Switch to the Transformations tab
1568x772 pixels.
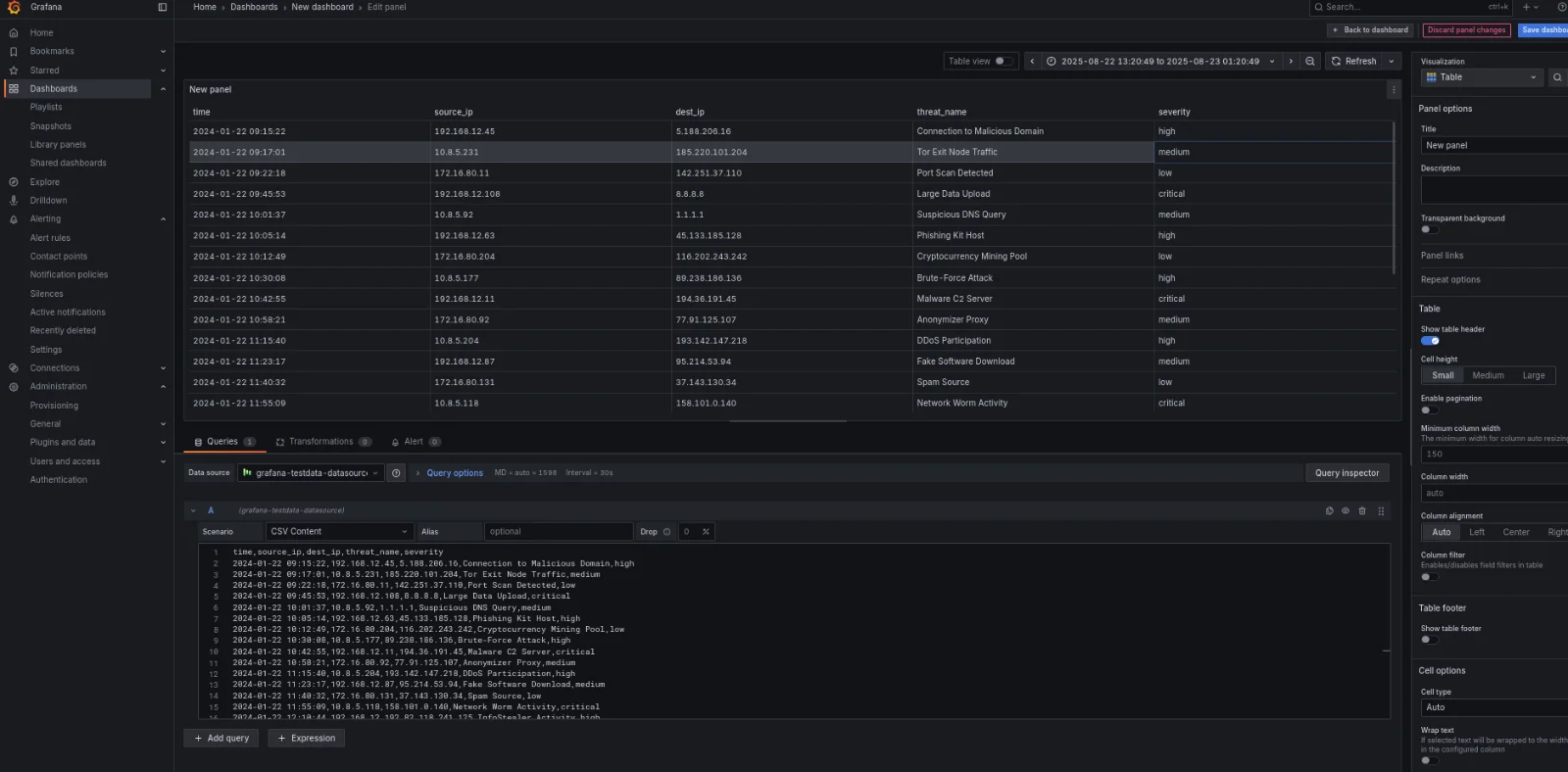[x=323, y=442]
